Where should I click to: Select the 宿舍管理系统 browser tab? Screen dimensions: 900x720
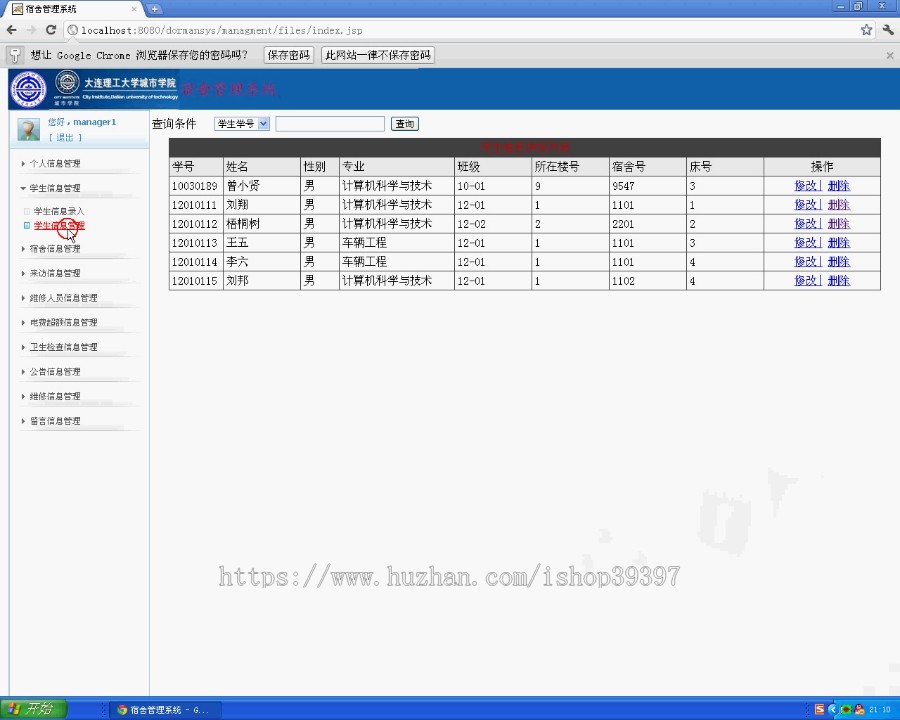click(72, 9)
